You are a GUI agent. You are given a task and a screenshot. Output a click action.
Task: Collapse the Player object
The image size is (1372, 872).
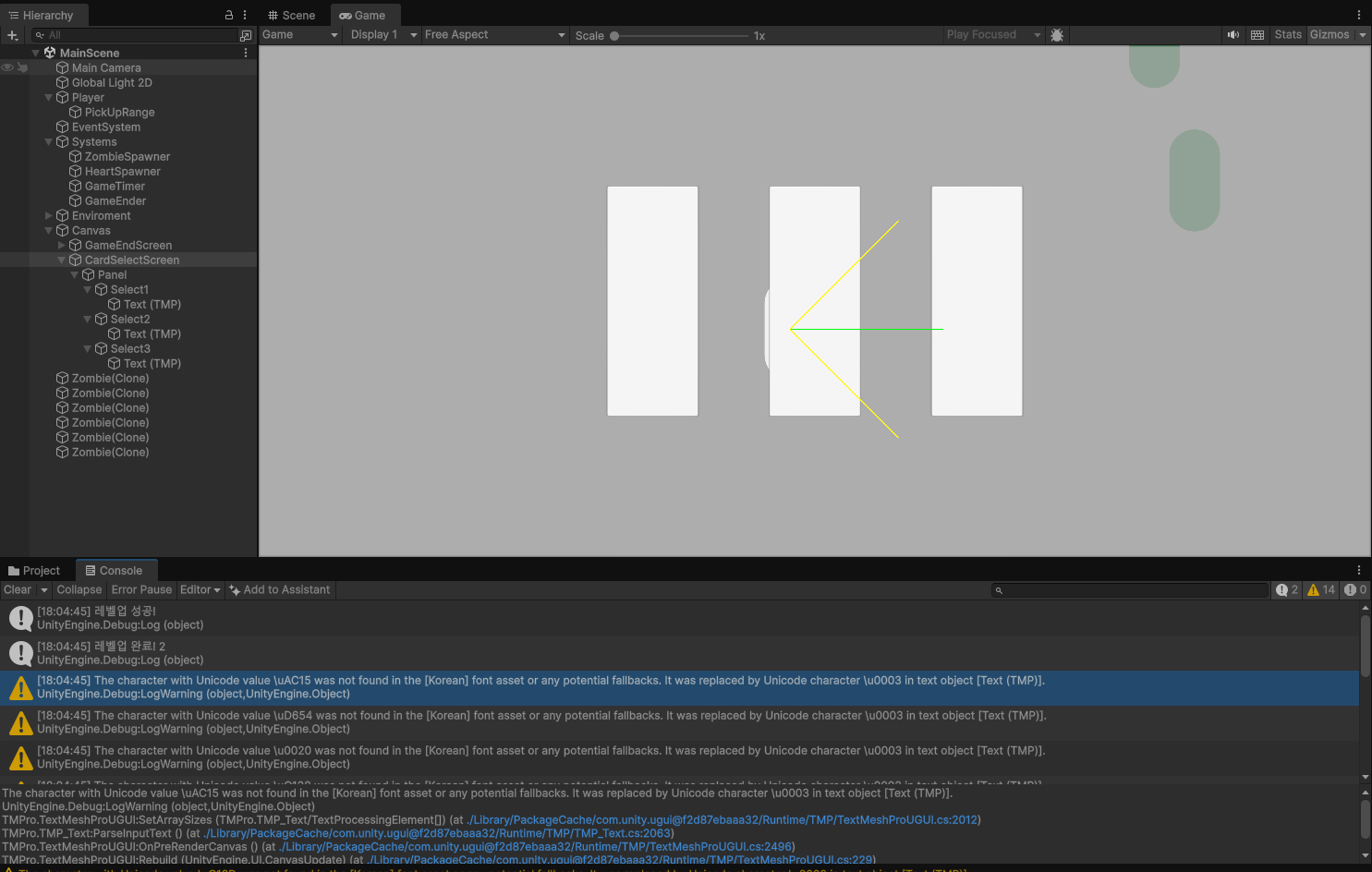point(49,97)
